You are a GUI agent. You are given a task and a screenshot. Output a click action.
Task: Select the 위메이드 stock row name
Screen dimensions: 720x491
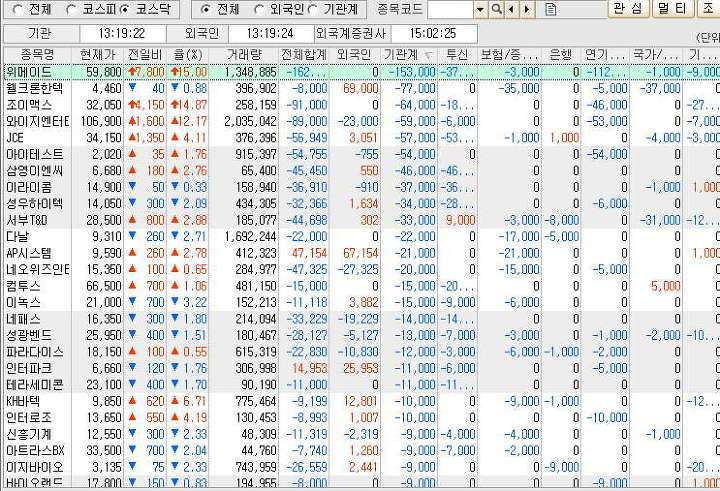coord(29,72)
